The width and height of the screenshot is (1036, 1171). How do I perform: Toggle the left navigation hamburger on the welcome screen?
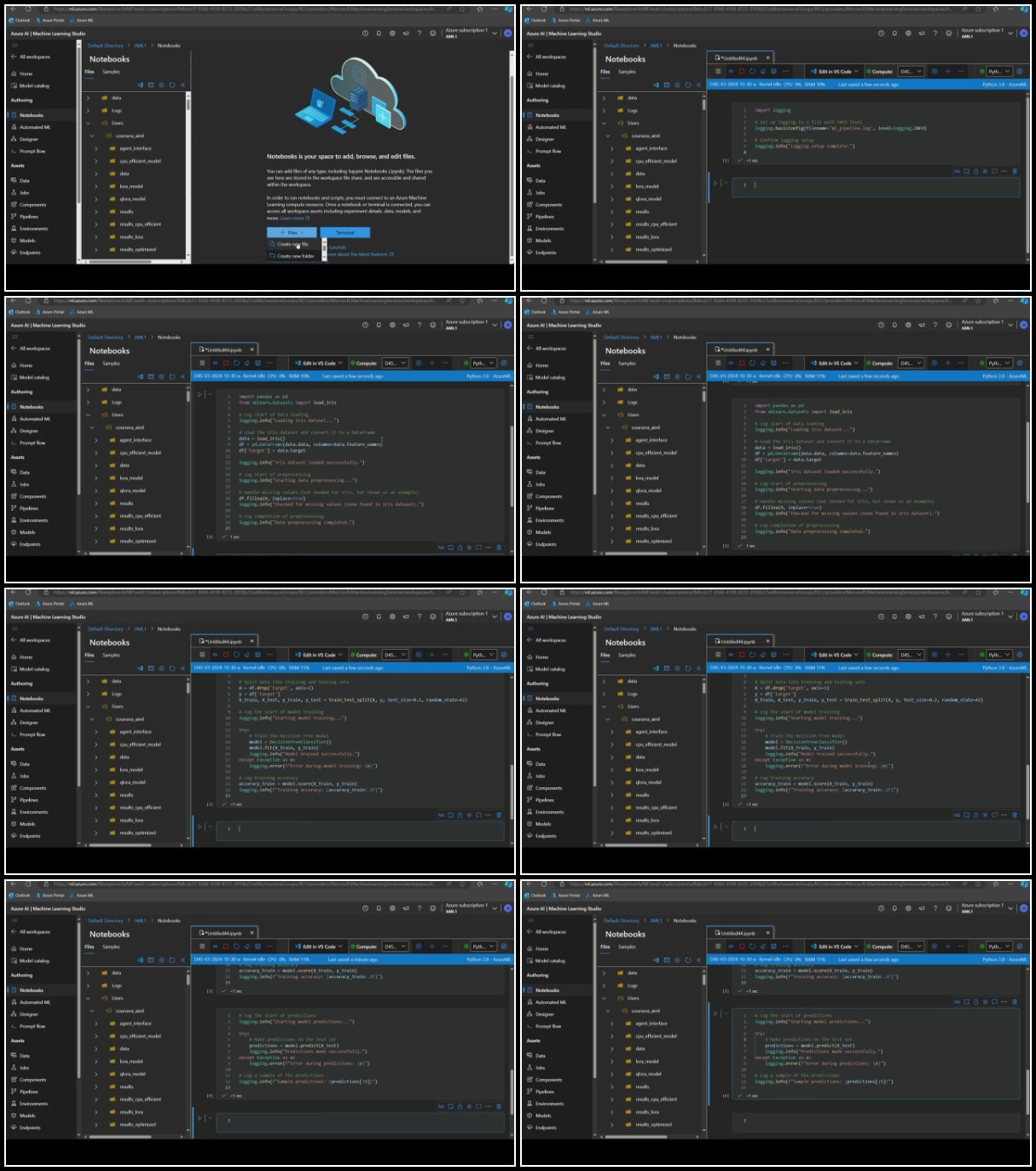(14, 45)
